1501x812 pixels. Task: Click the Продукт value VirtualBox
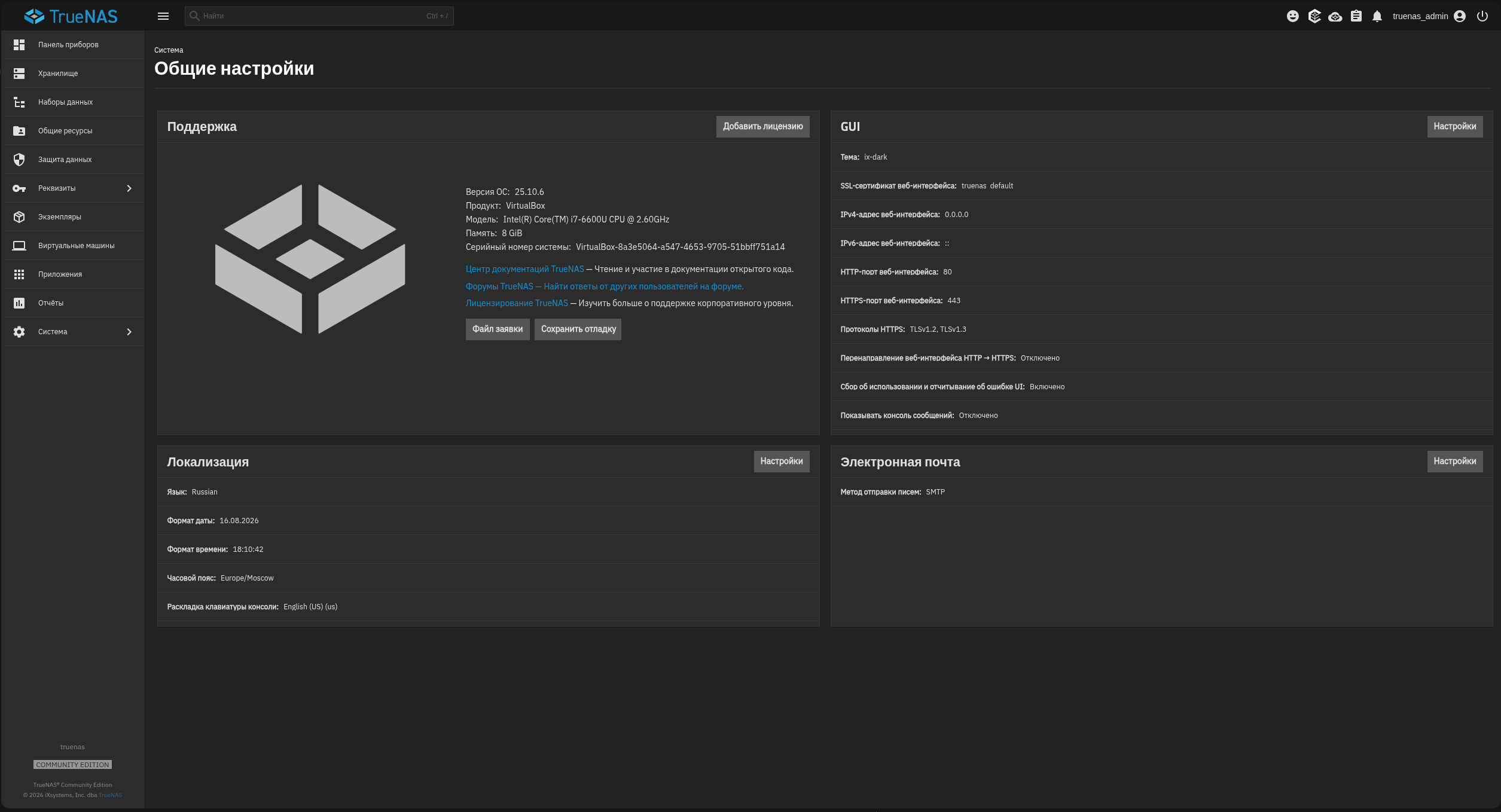click(525, 206)
